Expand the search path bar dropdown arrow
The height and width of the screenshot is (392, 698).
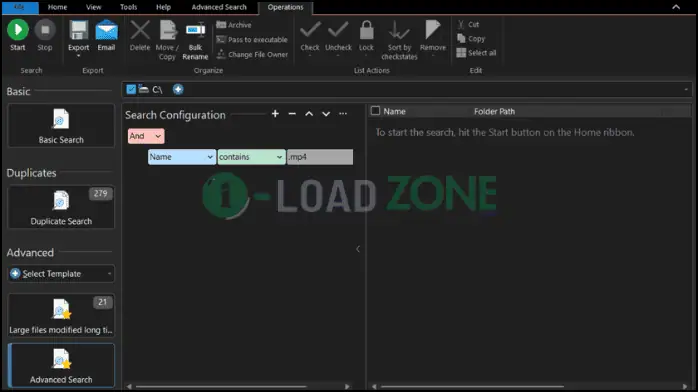point(686,89)
